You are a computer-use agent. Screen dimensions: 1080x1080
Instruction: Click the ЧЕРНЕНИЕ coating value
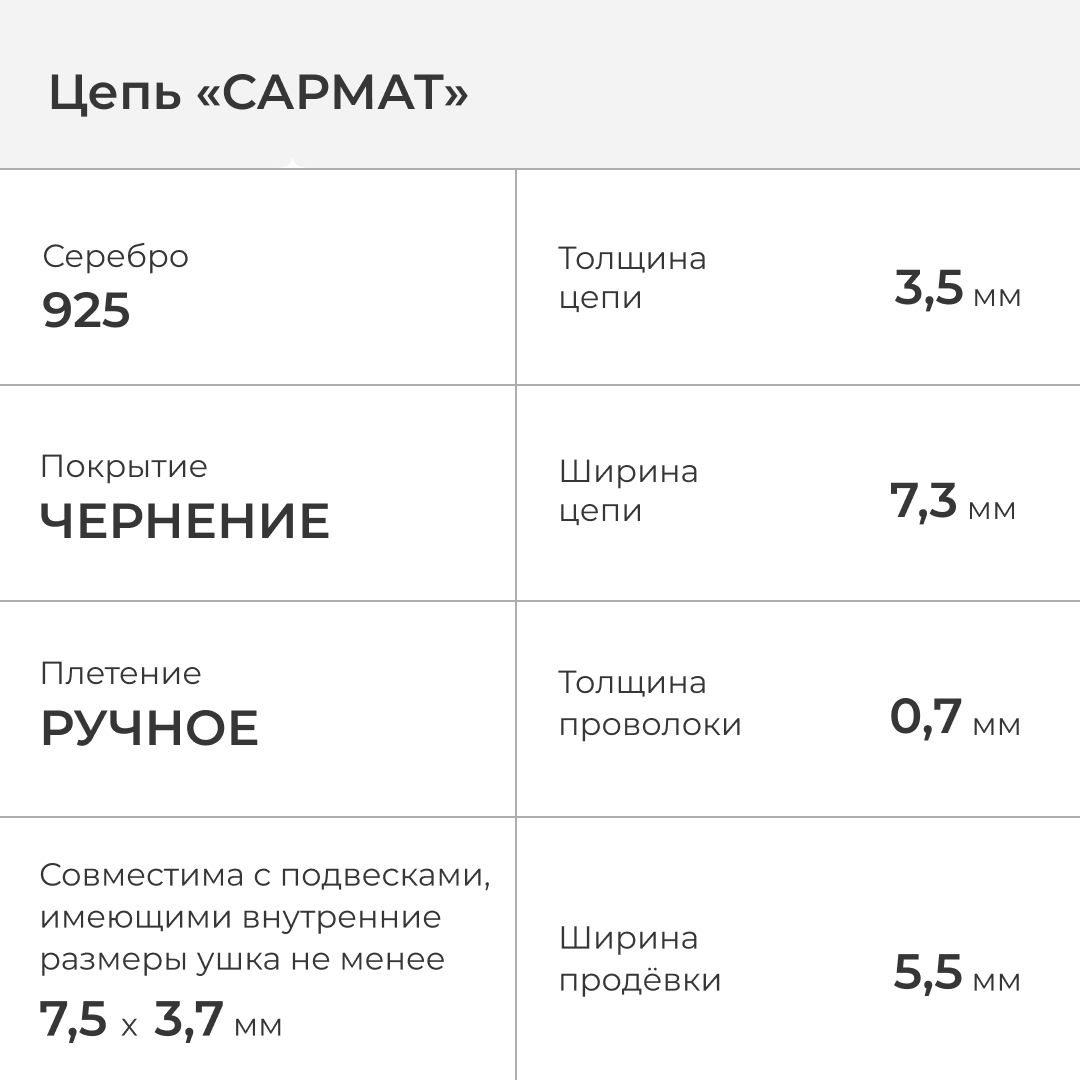coord(185,521)
